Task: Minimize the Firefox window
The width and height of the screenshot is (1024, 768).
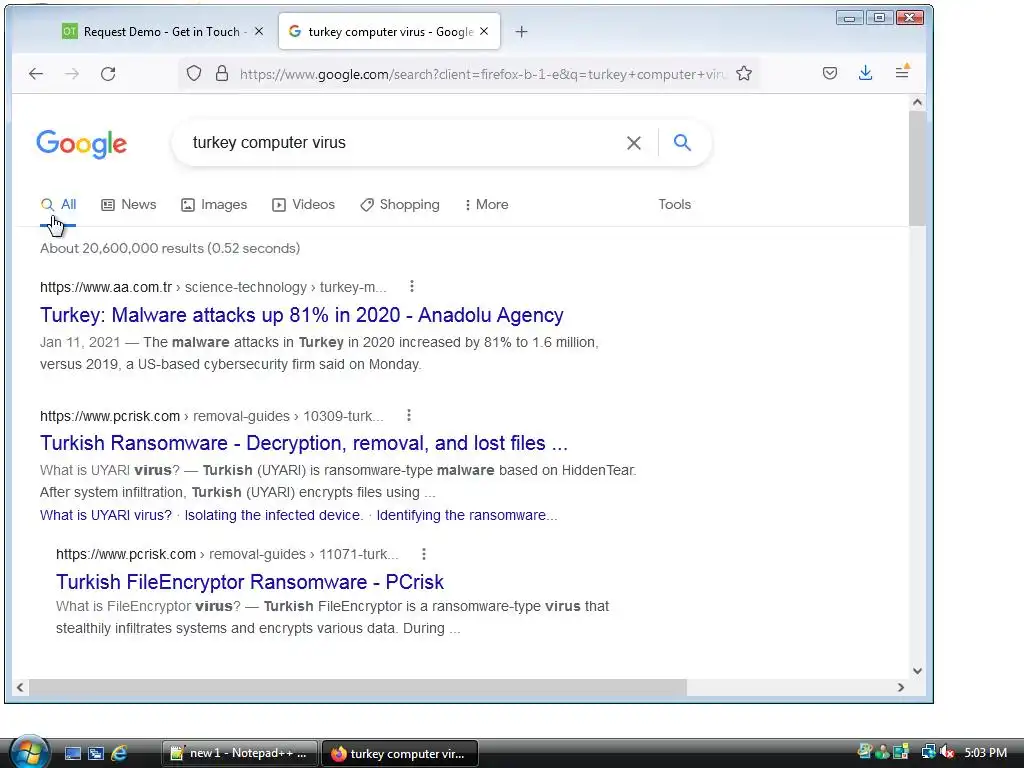Action: pos(849,18)
